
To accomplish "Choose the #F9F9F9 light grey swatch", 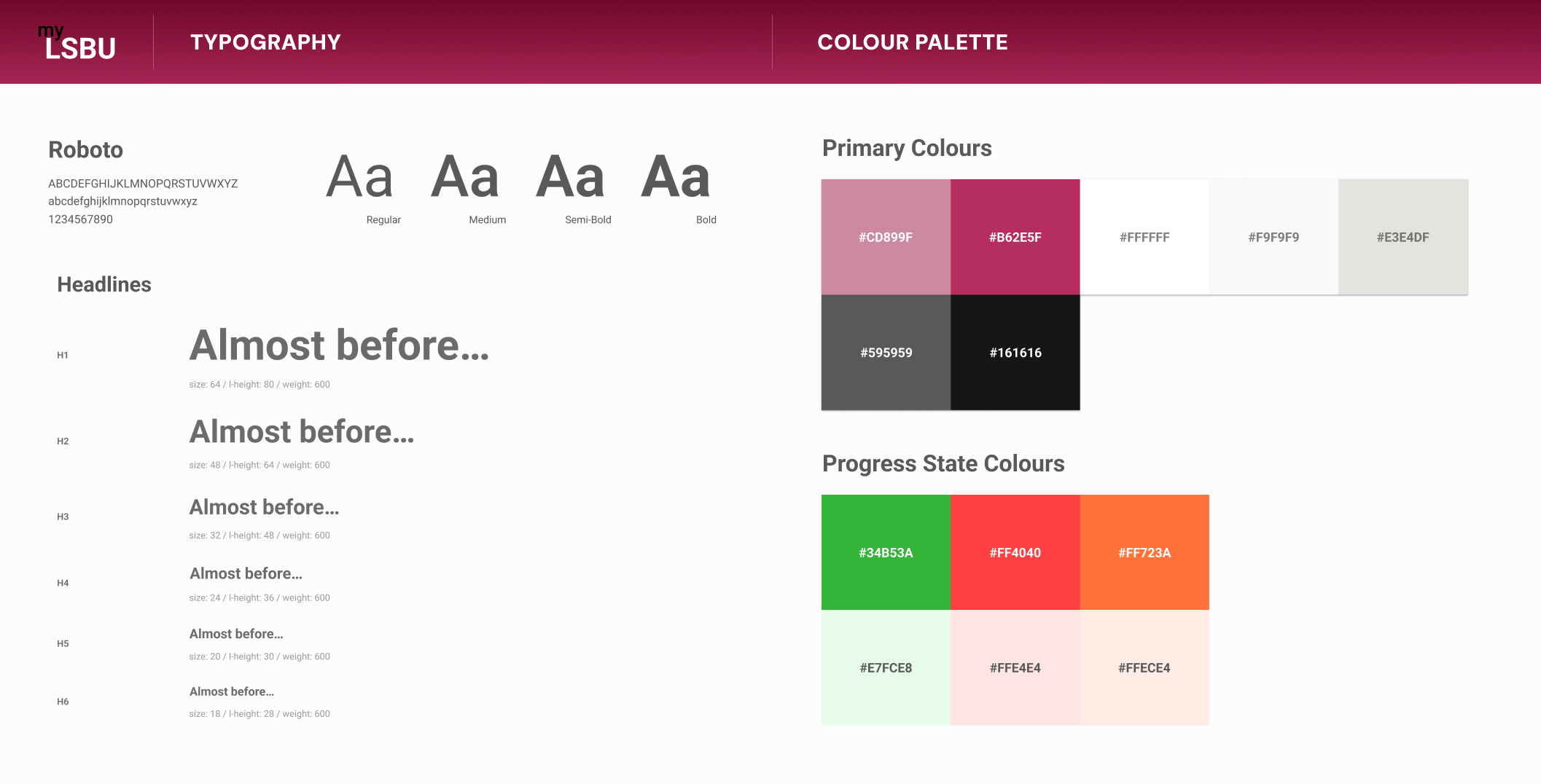I will 1273,237.
